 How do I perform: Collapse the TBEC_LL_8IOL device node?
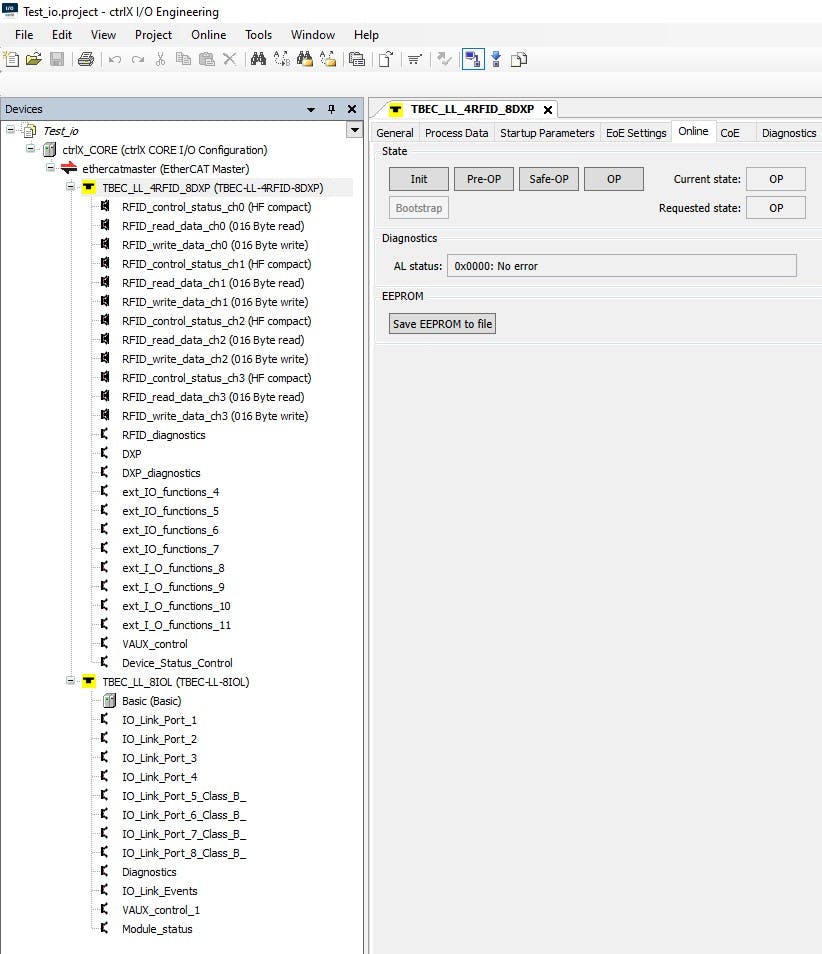tap(70, 681)
